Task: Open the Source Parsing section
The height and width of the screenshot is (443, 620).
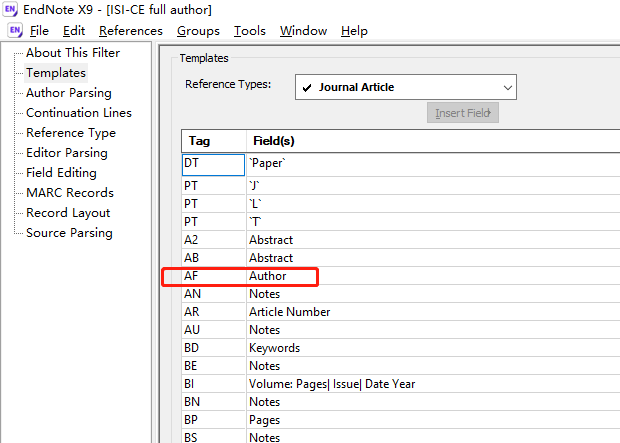Action: [x=69, y=233]
